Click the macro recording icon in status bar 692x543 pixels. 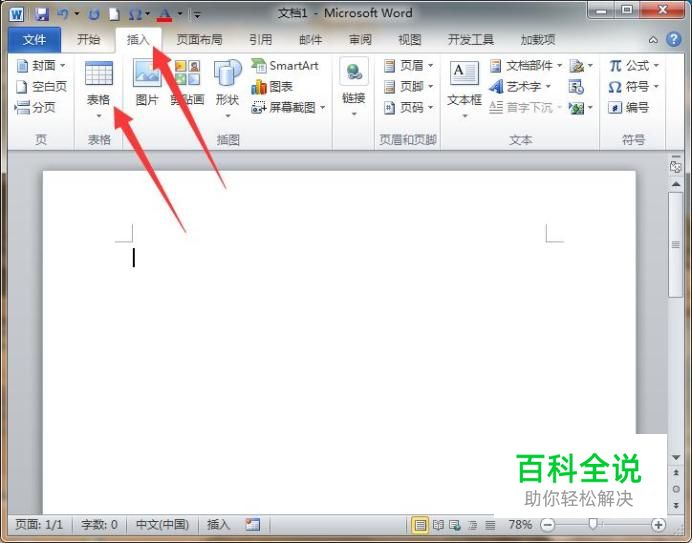click(252, 524)
